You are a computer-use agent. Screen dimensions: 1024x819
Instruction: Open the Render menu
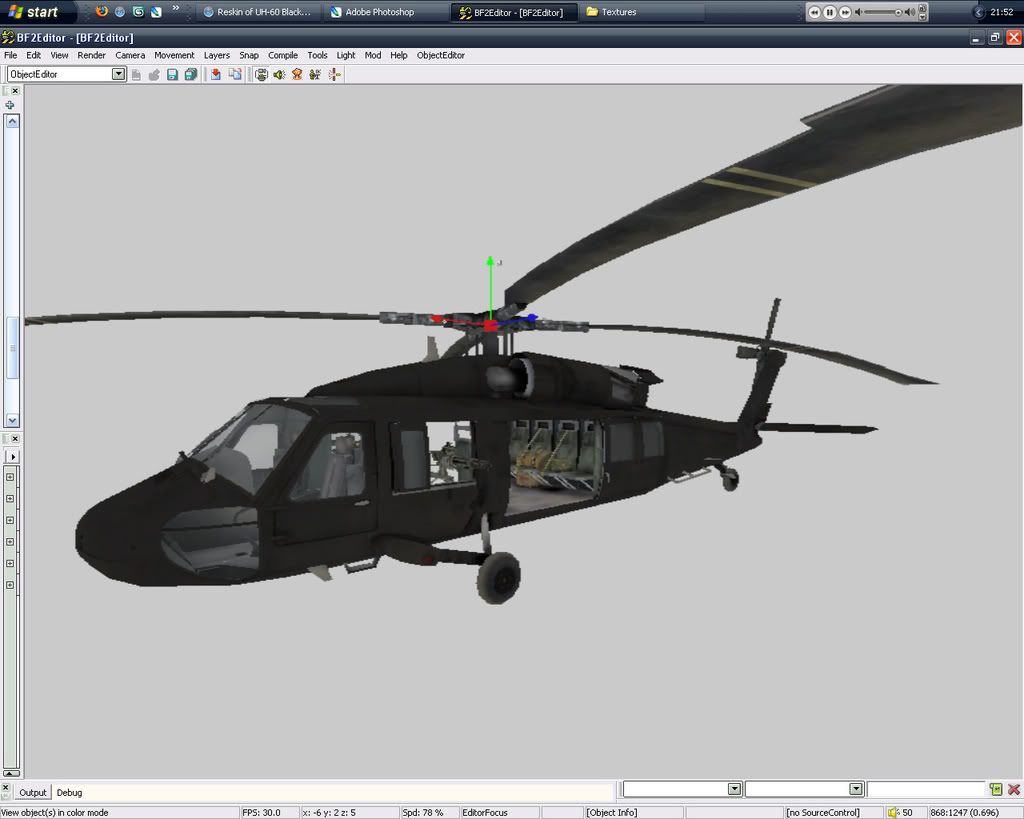click(x=91, y=55)
